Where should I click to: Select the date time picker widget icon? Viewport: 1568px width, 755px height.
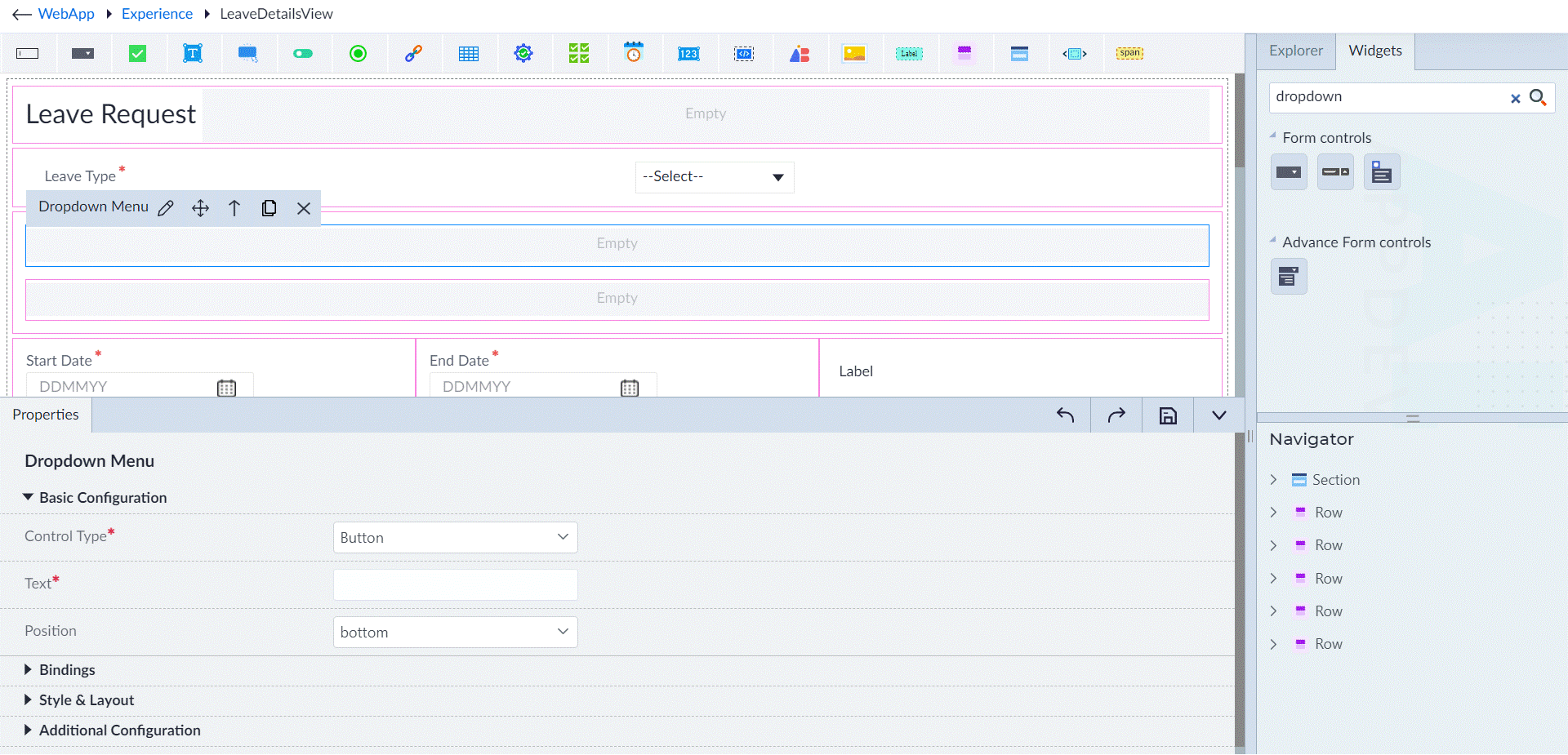[634, 53]
